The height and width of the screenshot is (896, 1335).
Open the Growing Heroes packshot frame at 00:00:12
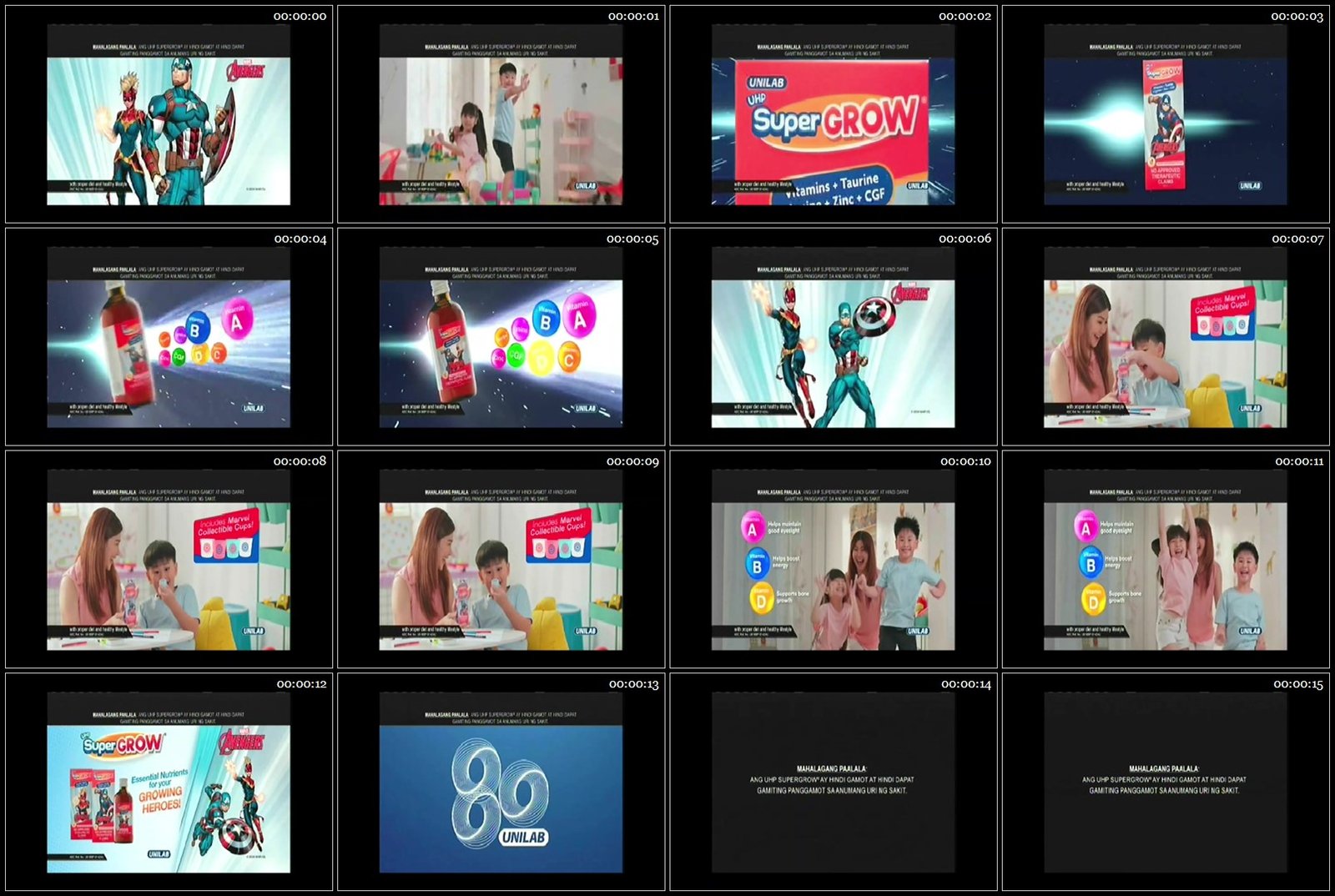(x=169, y=783)
